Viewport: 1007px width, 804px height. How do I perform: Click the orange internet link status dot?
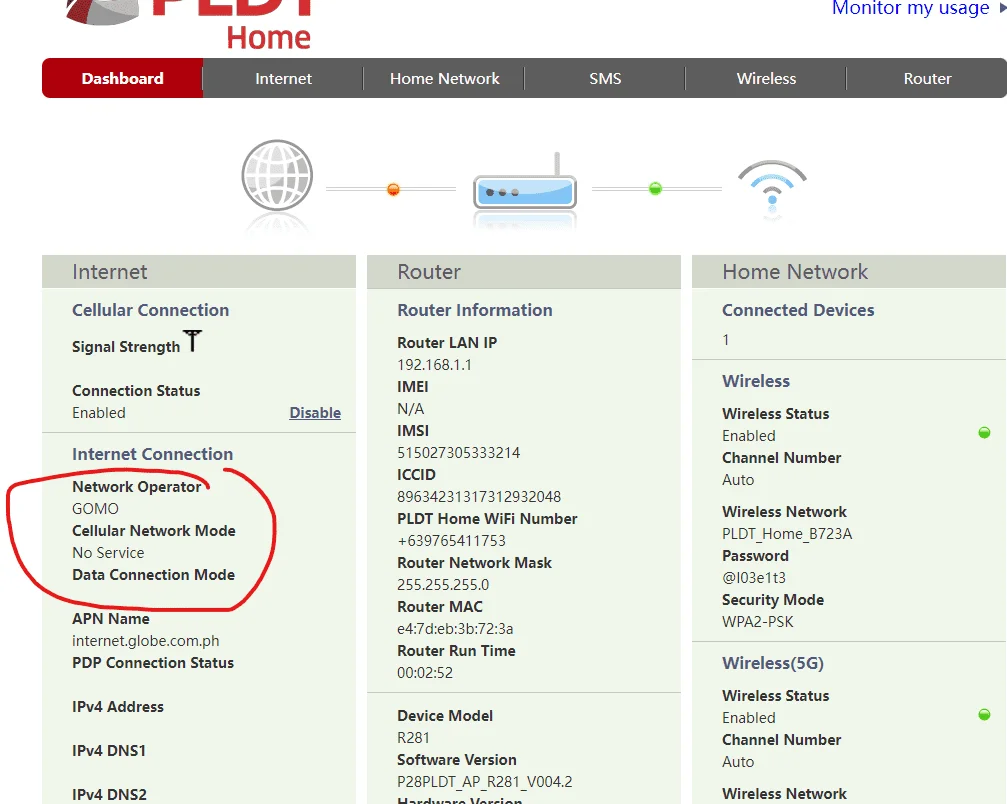point(394,189)
